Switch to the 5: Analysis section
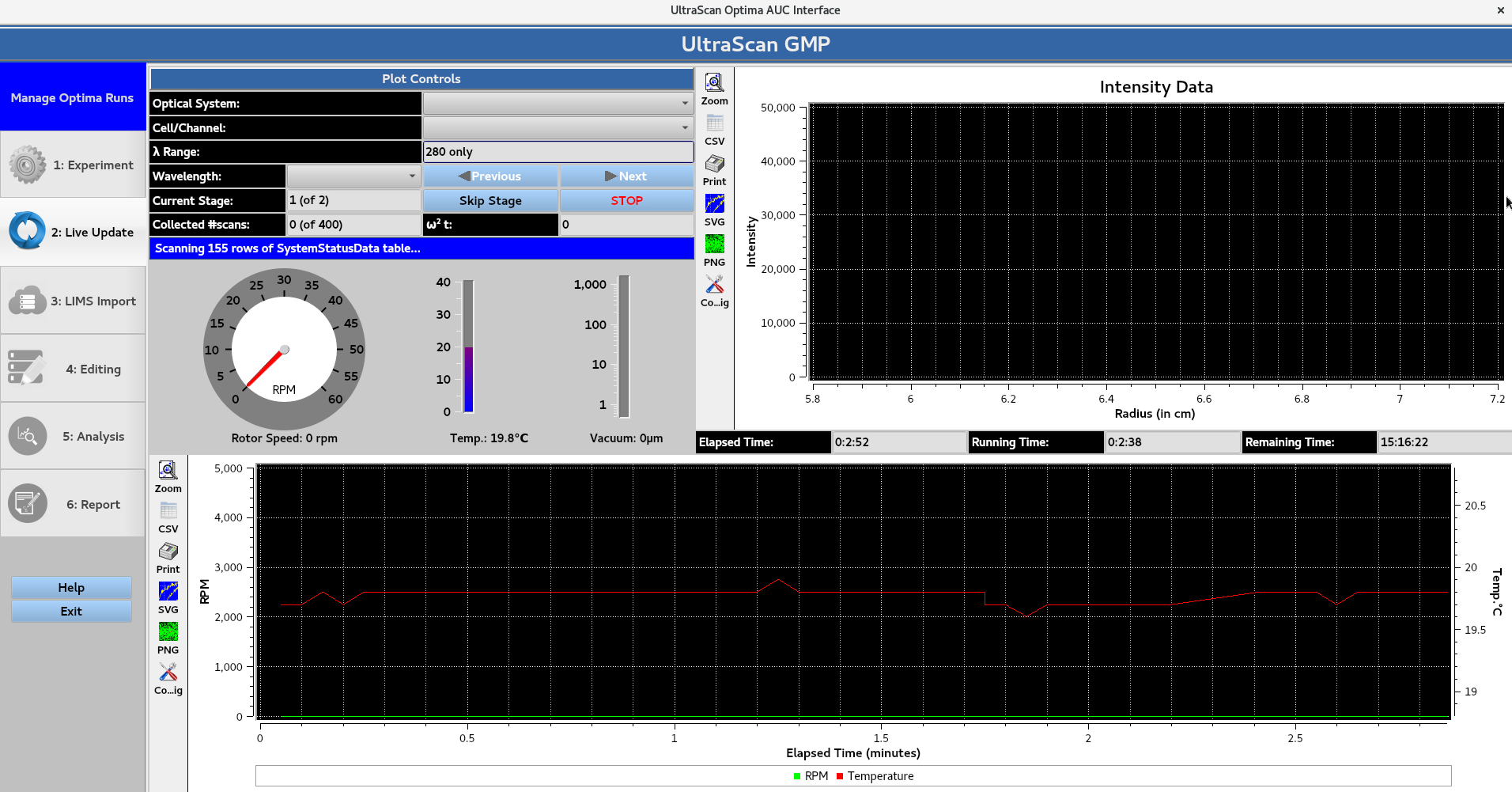Viewport: 1512px width, 792px height. pos(73,436)
